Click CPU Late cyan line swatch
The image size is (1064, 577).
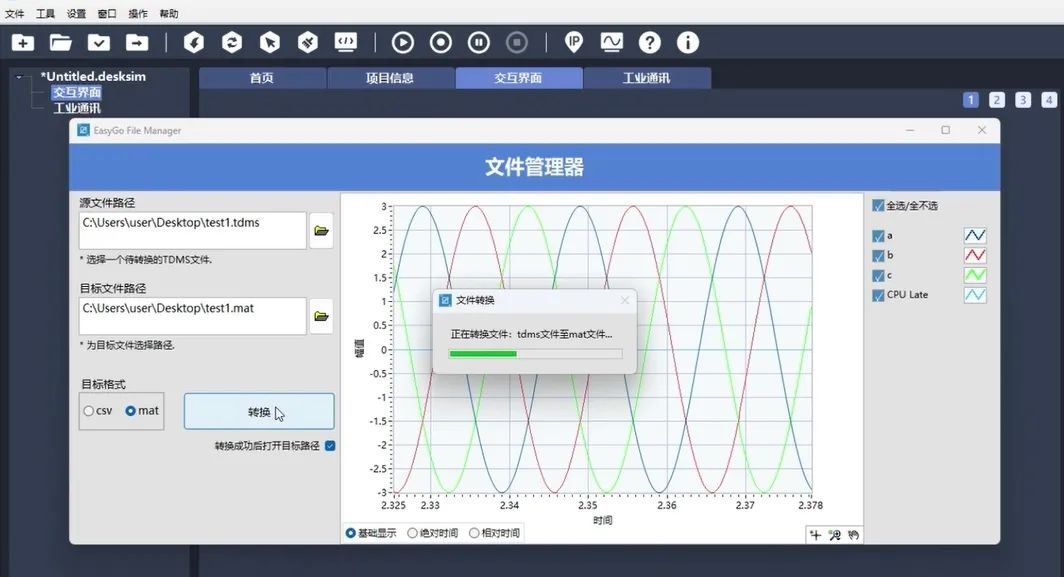[975, 295]
